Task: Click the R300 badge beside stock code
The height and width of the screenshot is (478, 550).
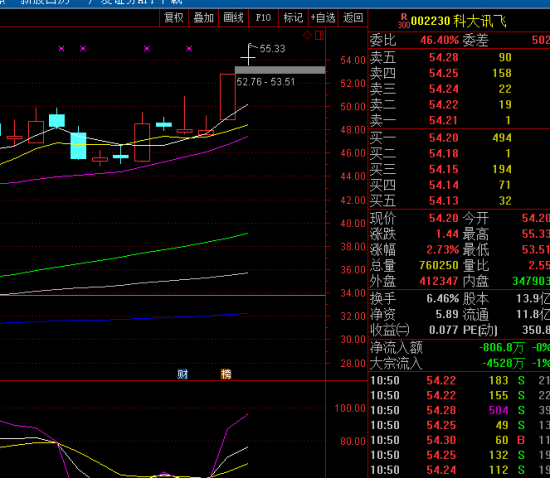Action: [404, 21]
